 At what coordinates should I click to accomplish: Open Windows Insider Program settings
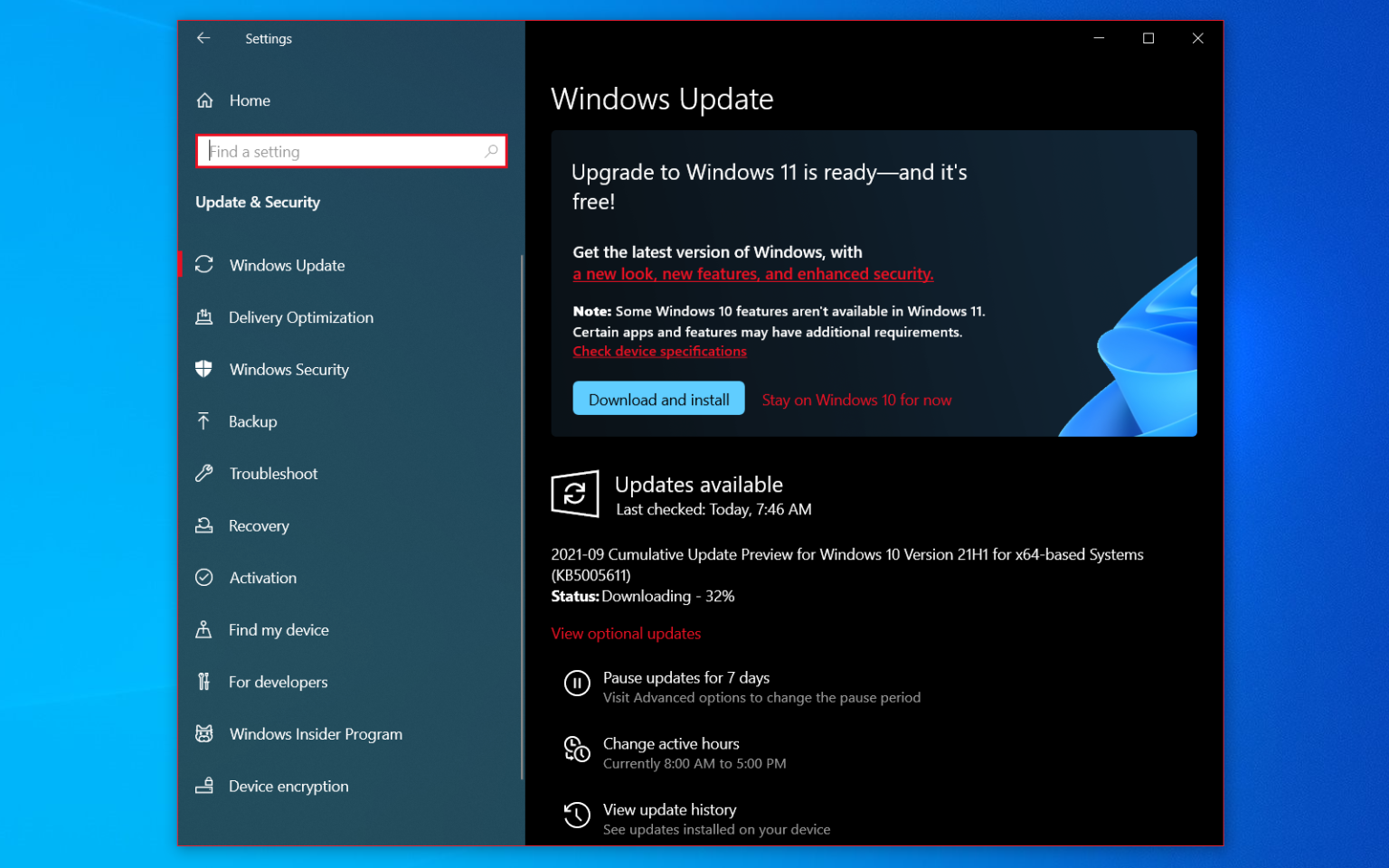coord(315,733)
